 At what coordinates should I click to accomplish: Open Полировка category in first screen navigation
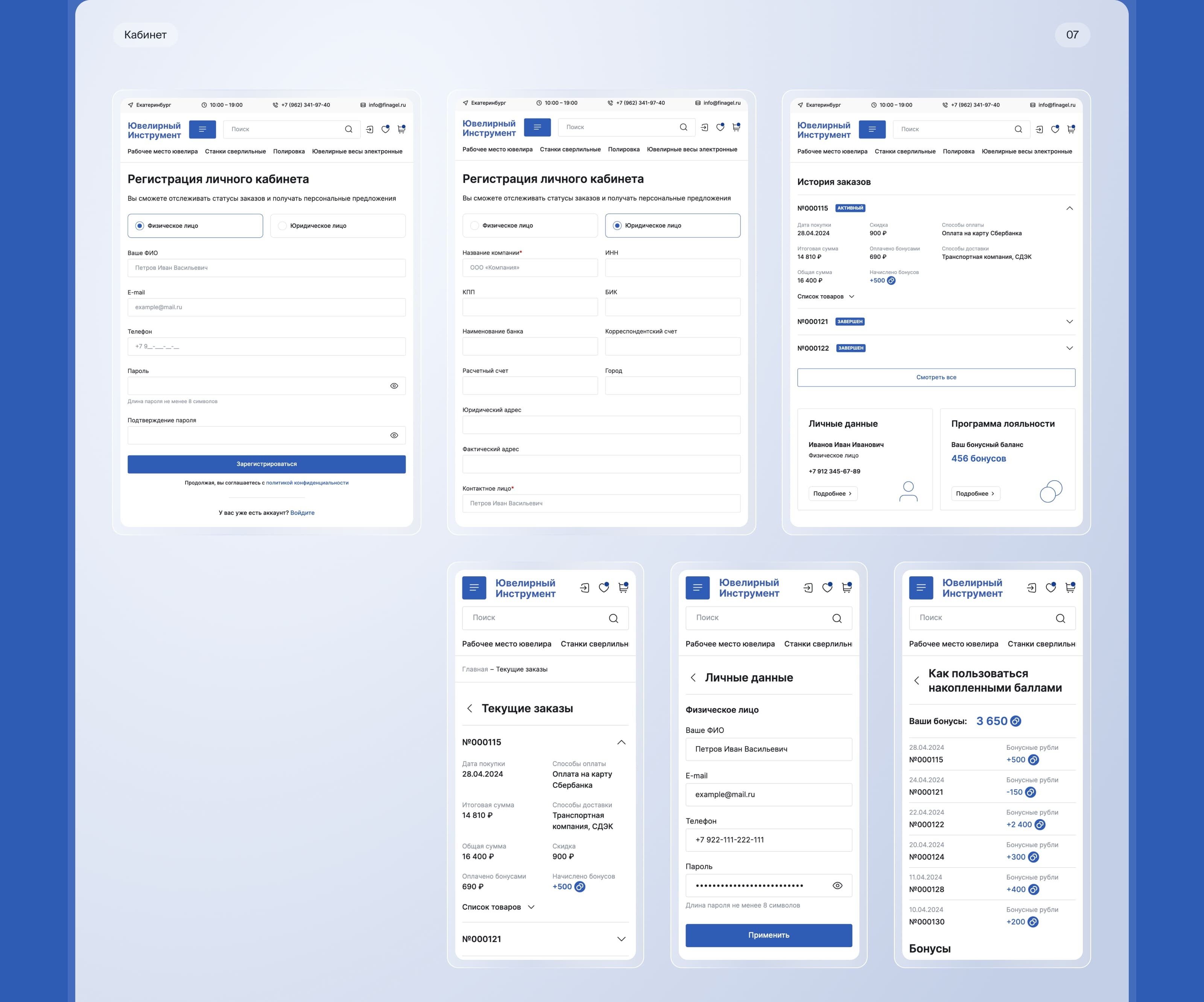[288, 151]
